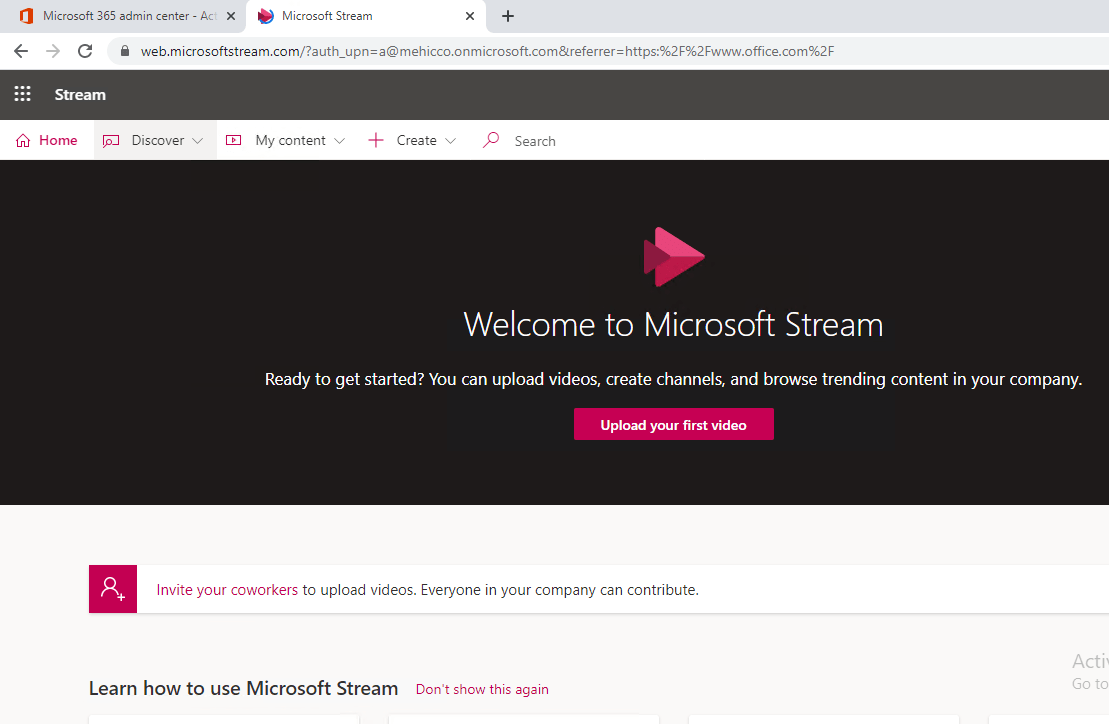This screenshot has height=724, width=1109.
Task: Open the app launcher waffle icon
Action: pyautogui.click(x=22, y=94)
